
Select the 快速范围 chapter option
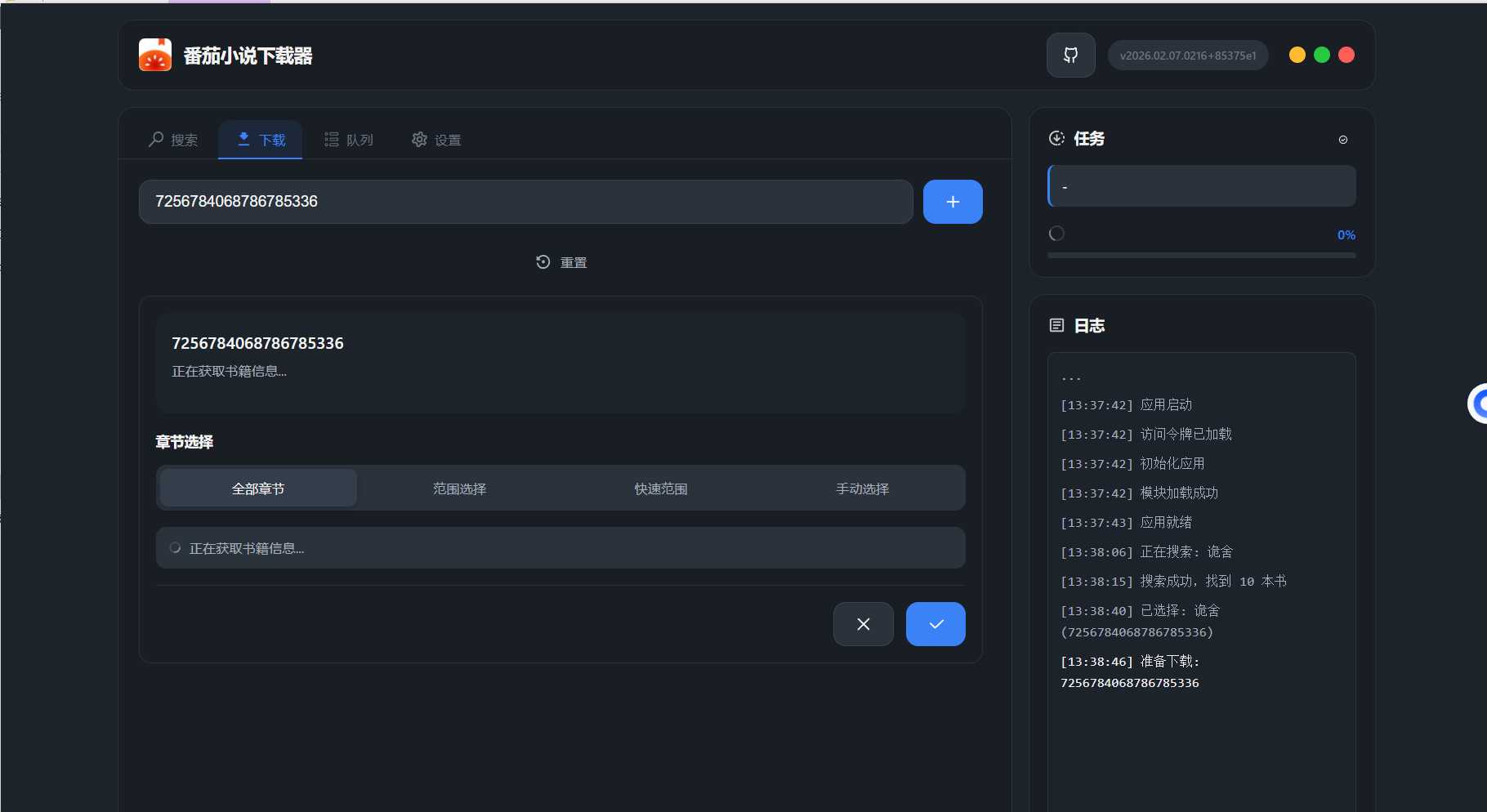point(661,489)
